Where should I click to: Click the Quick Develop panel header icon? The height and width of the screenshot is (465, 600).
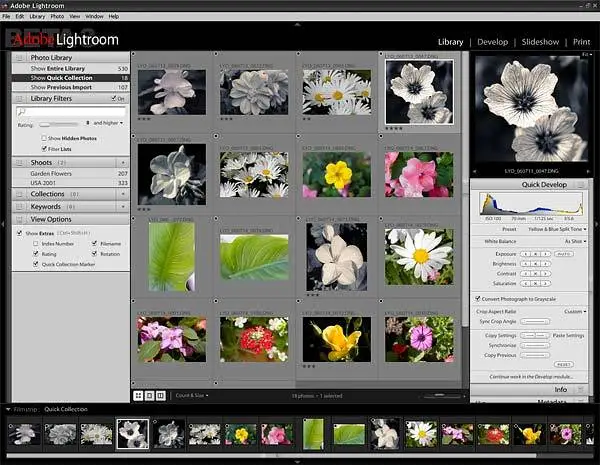point(580,184)
